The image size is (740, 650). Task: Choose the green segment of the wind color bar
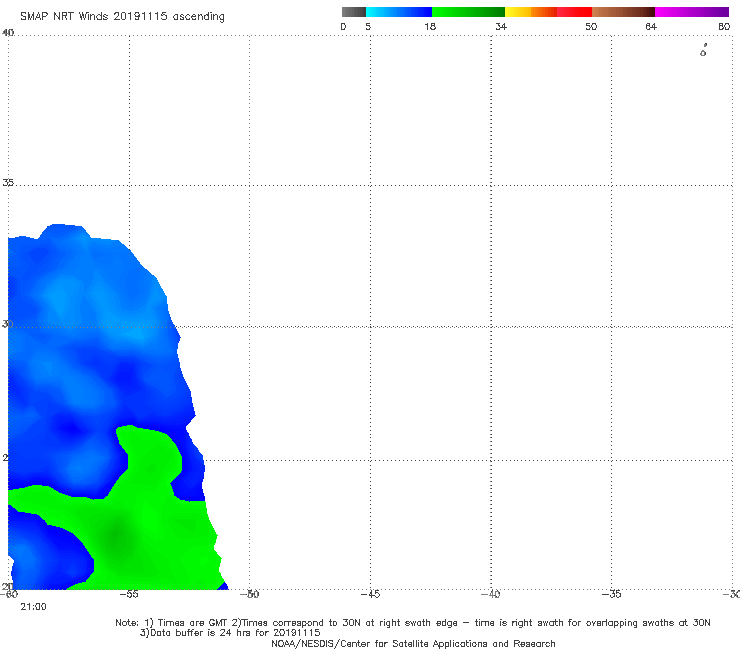point(468,12)
